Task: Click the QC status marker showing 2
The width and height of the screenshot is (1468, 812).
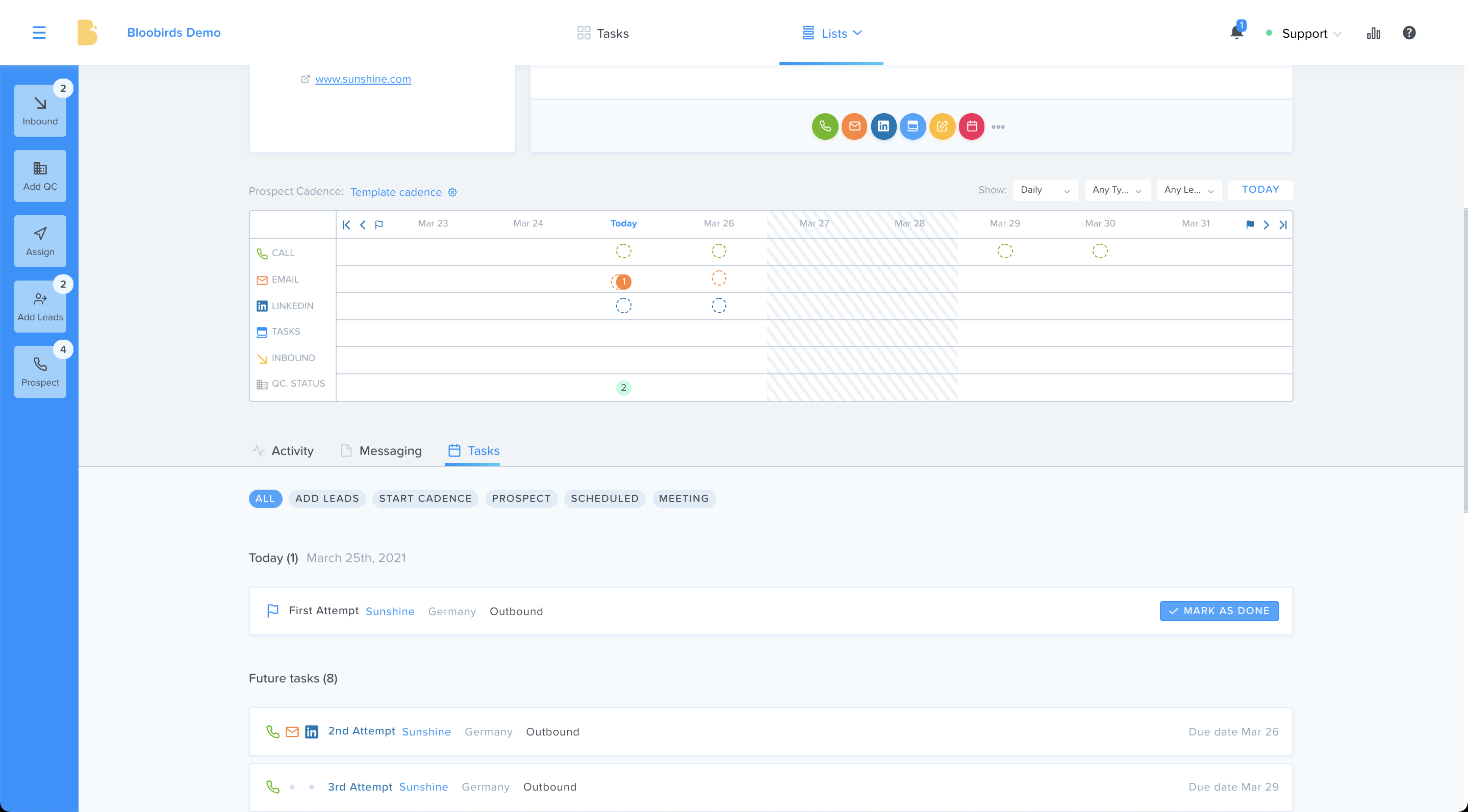Action: click(623, 388)
